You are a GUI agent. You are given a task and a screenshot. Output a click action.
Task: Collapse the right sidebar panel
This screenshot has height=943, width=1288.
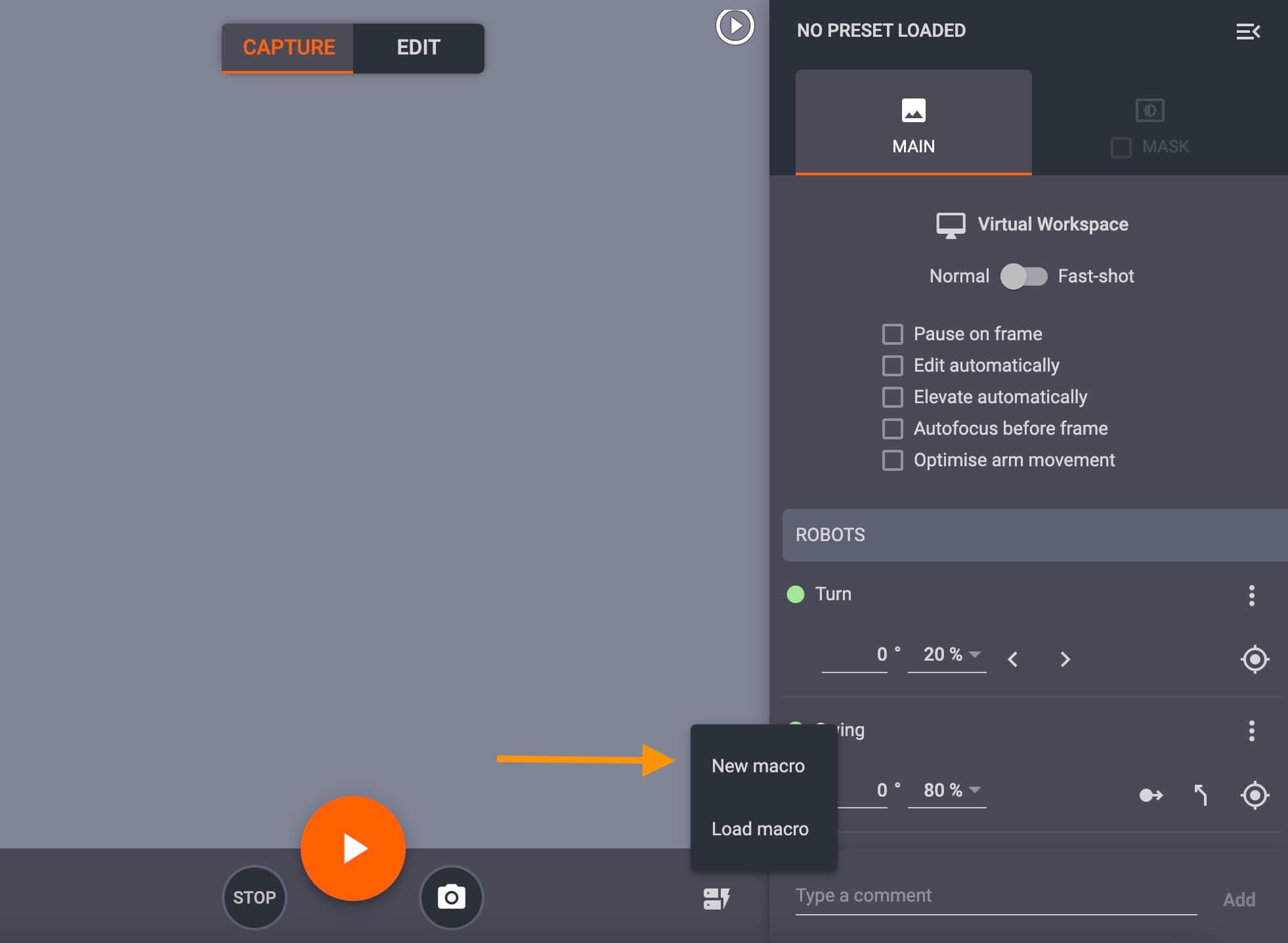[1249, 30]
